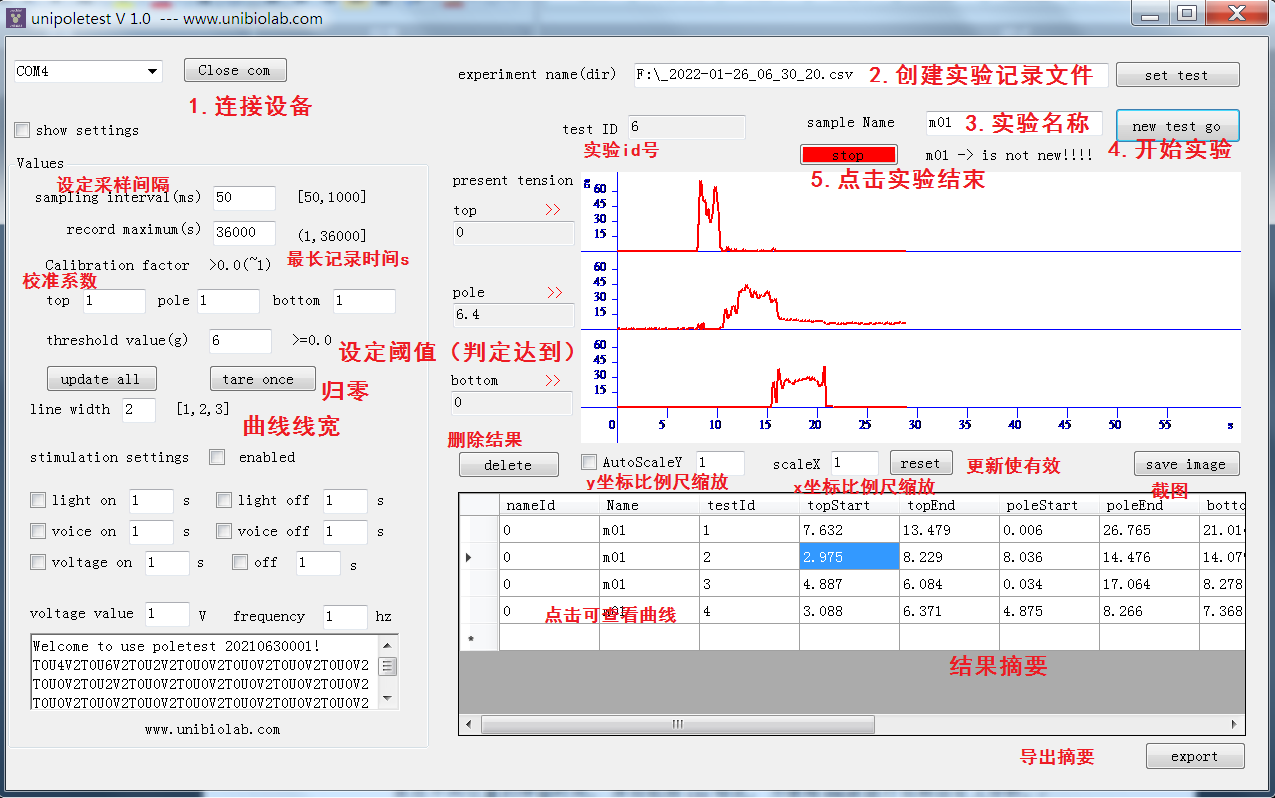Click the log box scroll down arrow

[x=388, y=699]
